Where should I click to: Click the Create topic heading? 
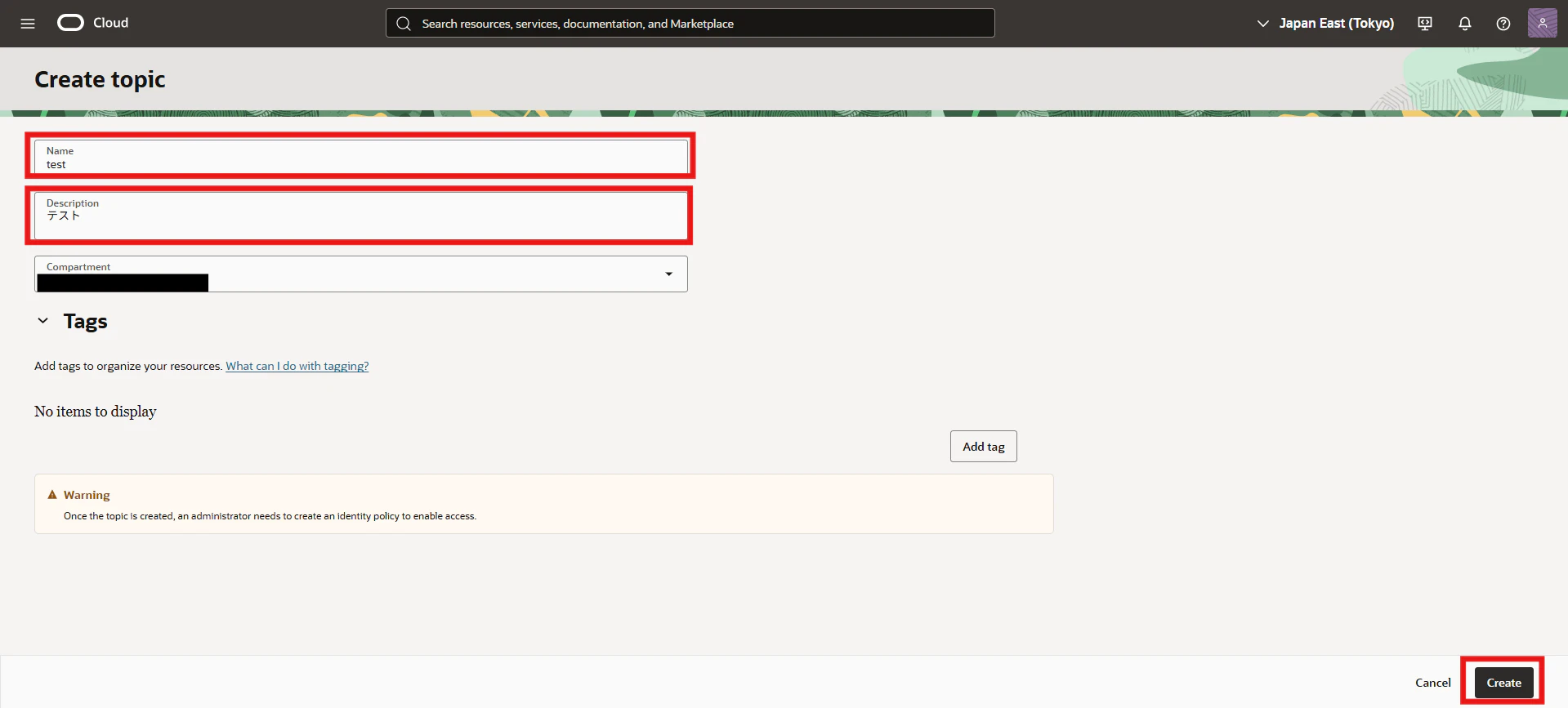tap(100, 79)
